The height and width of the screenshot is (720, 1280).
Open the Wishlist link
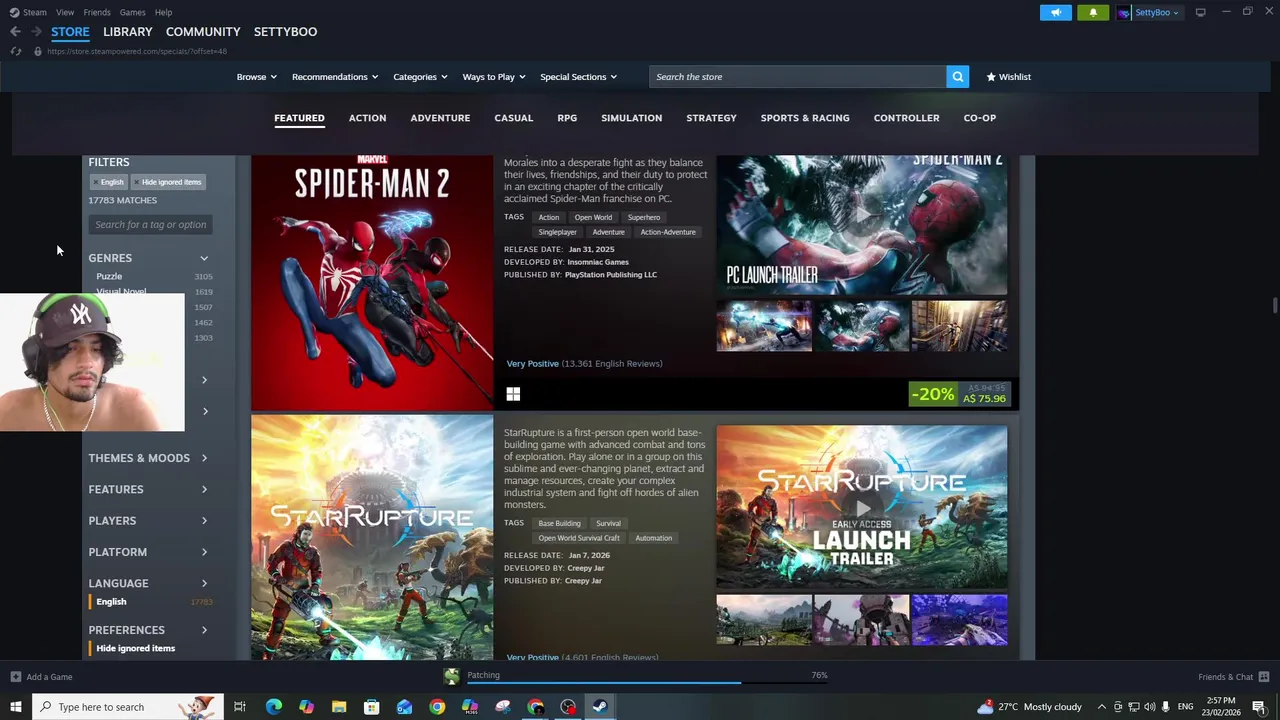(1008, 77)
